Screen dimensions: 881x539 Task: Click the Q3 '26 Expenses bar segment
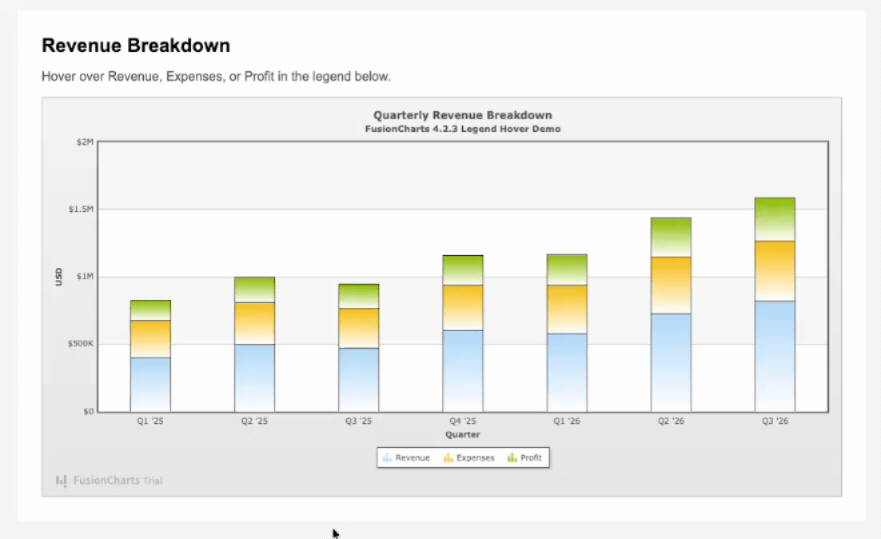(x=775, y=271)
